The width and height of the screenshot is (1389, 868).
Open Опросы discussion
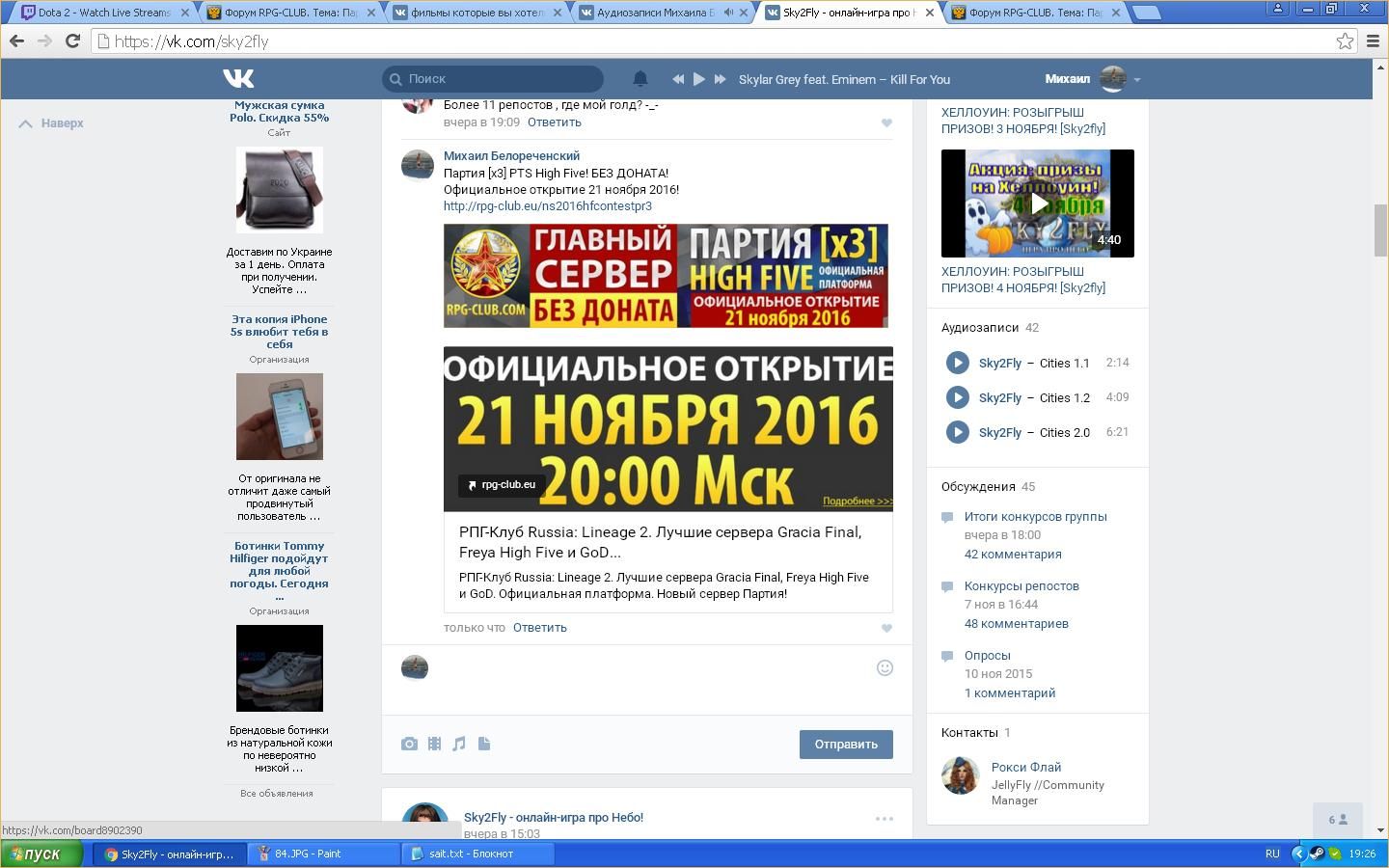click(x=988, y=656)
